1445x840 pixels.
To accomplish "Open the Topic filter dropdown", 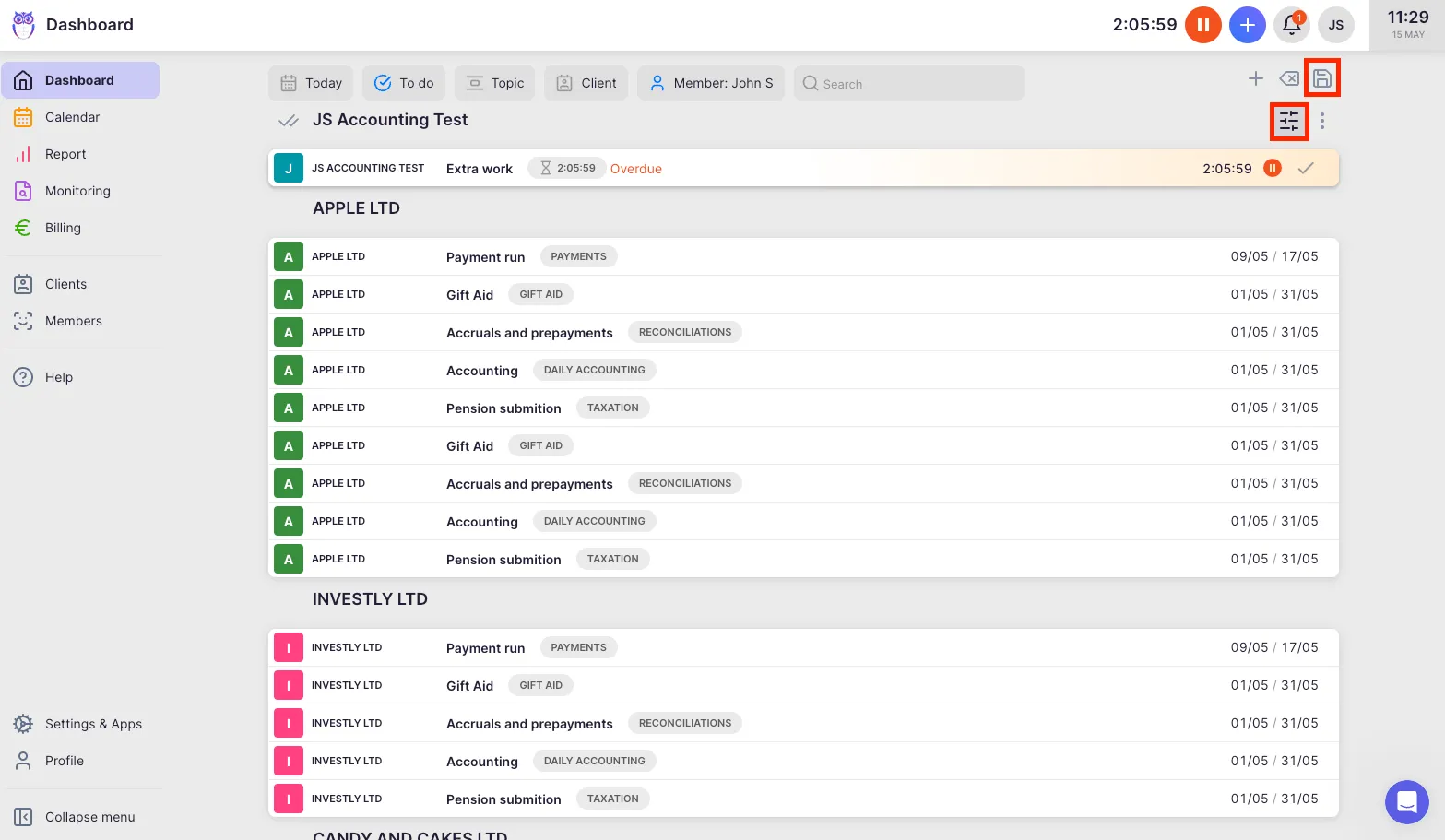I will [494, 83].
